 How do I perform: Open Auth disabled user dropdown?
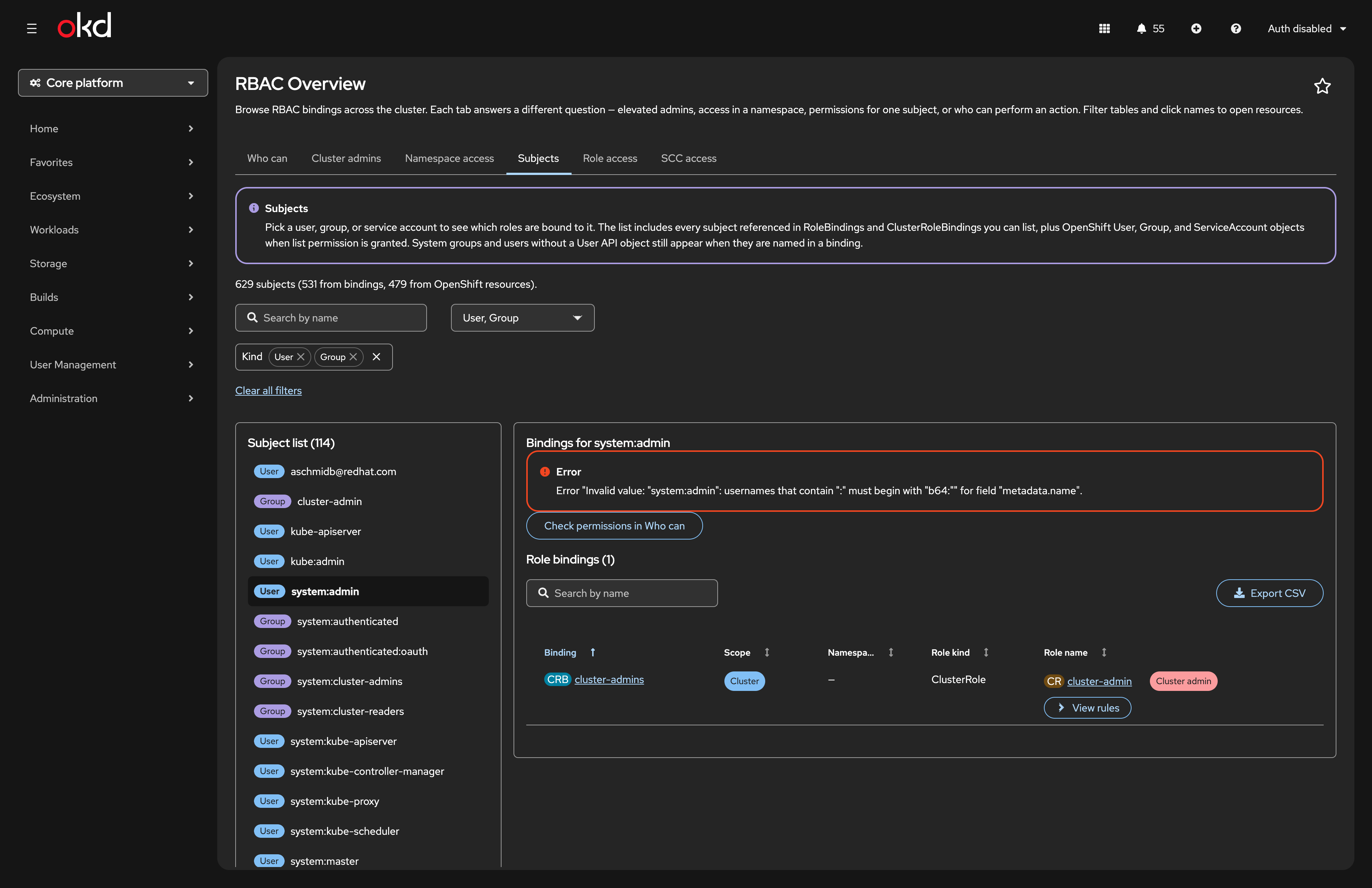1307,28
